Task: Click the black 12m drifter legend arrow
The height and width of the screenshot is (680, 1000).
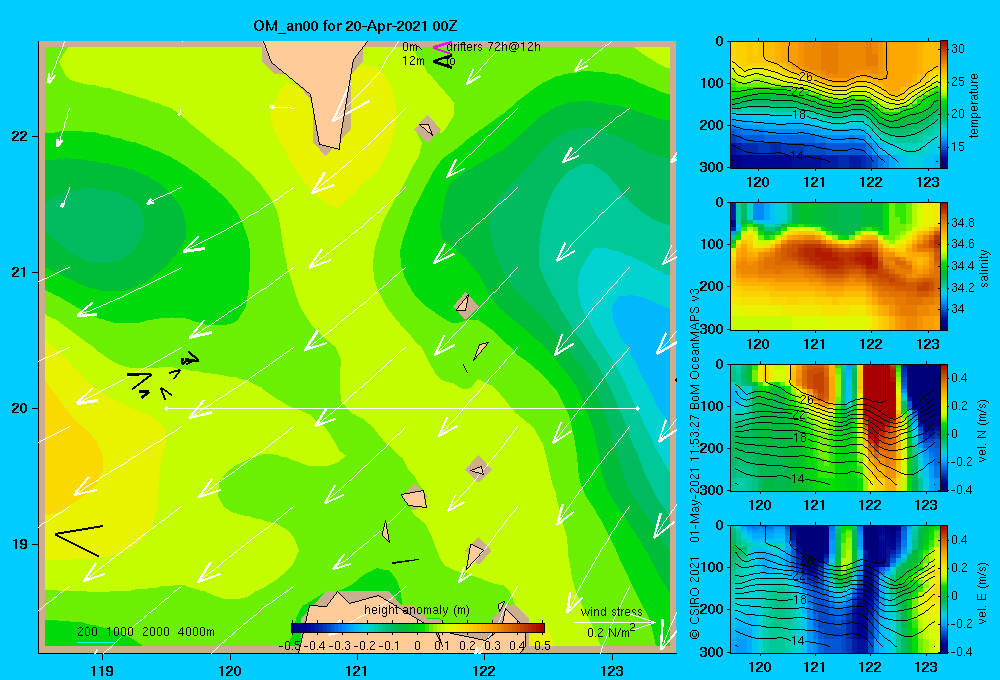Action: pos(442,61)
